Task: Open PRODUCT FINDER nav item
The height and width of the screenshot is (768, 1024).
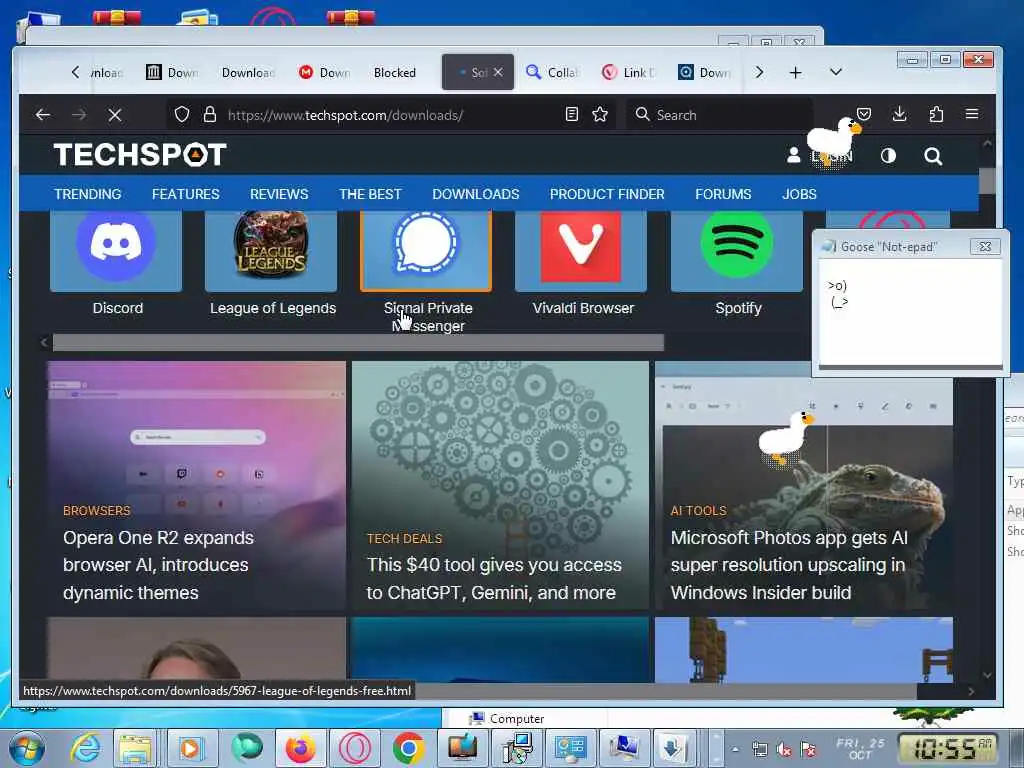Action: coord(607,194)
